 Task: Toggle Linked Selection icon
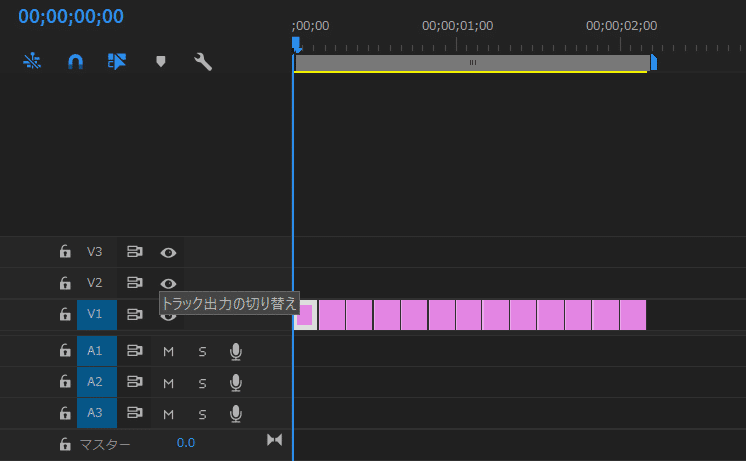click(117, 61)
